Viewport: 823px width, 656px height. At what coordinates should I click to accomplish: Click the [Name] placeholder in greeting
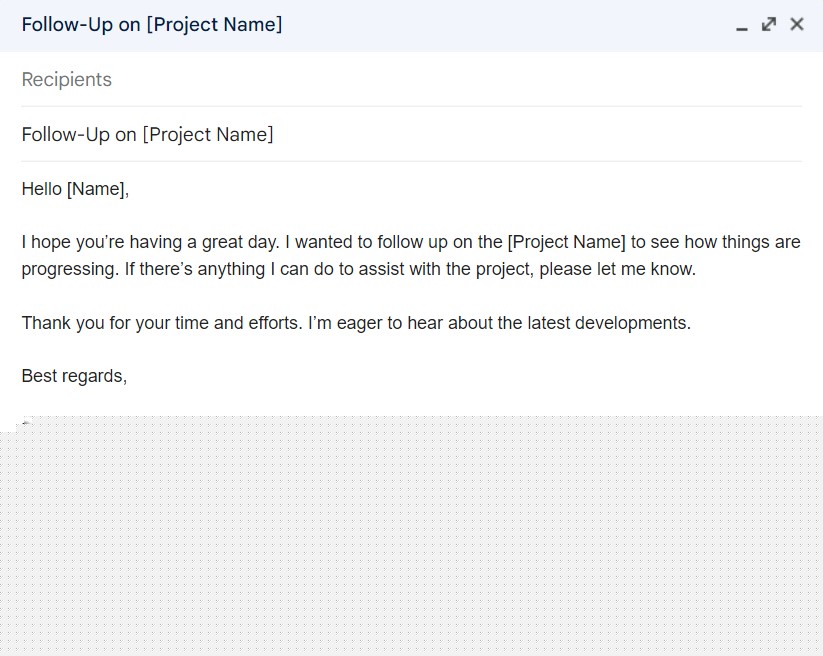point(95,189)
